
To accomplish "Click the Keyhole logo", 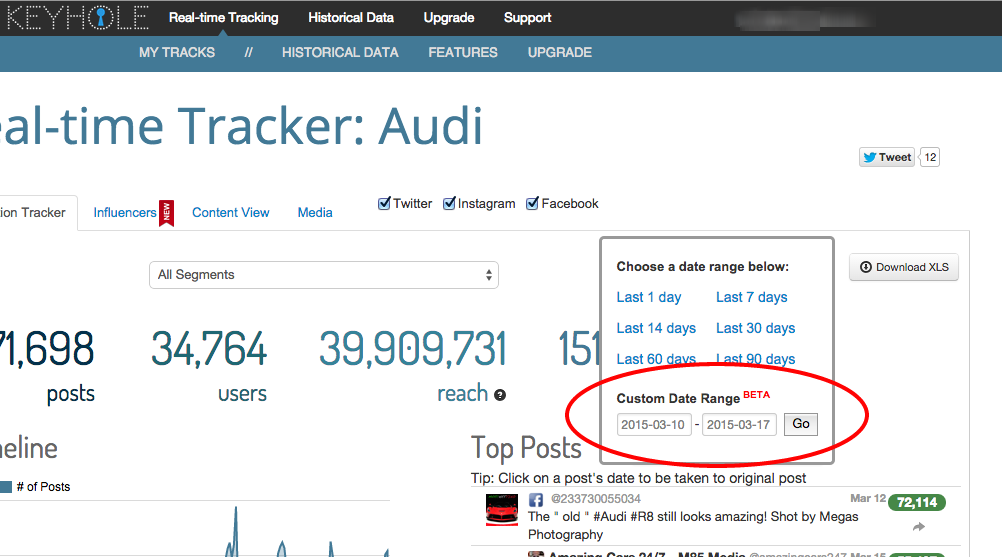I will coord(75,17).
